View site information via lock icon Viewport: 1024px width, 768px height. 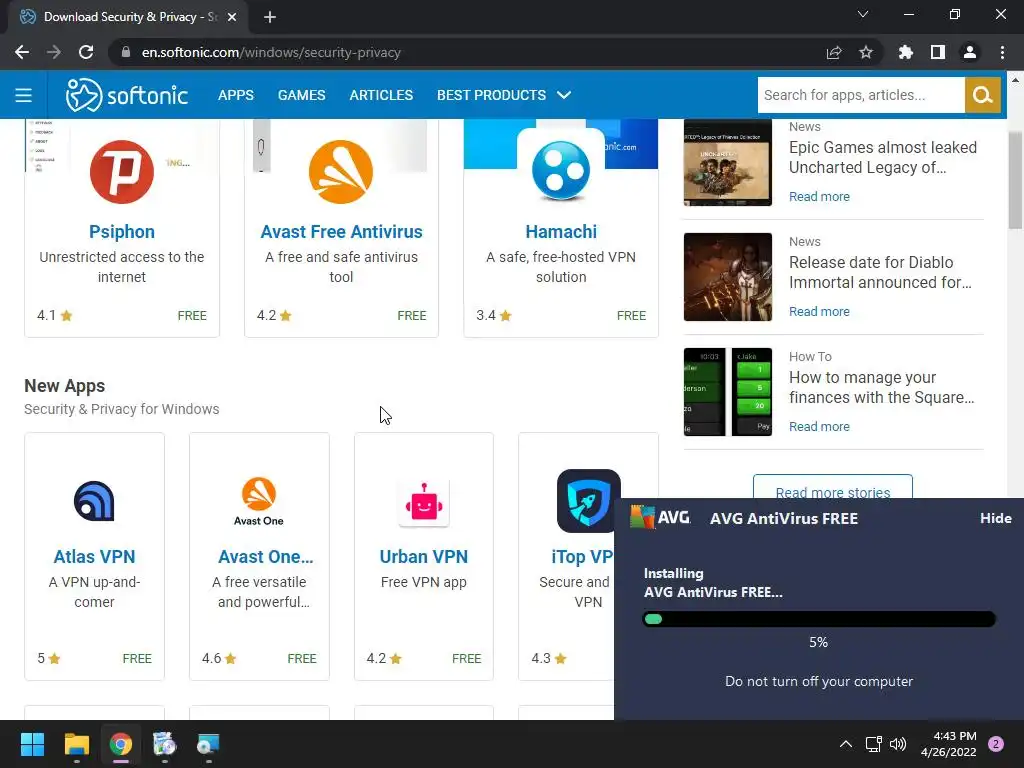[x=126, y=52]
